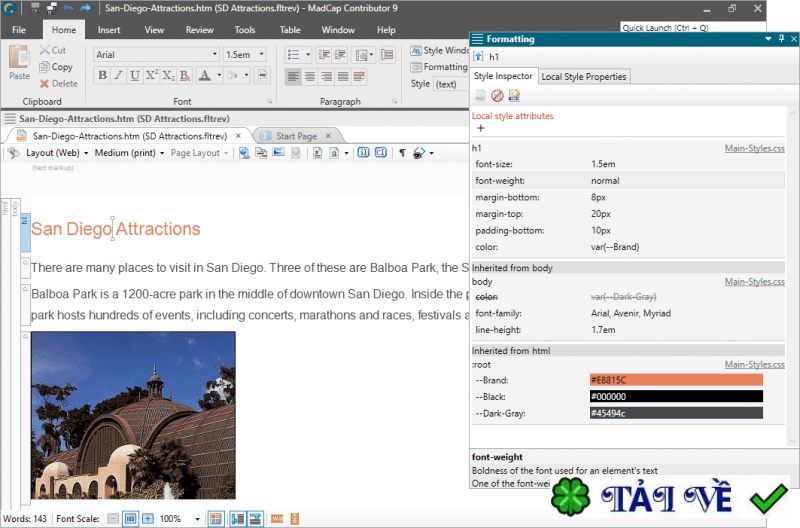This screenshot has height=528, width=800.
Task: Click the plus icon to add local style attribute
Action: tap(480, 128)
